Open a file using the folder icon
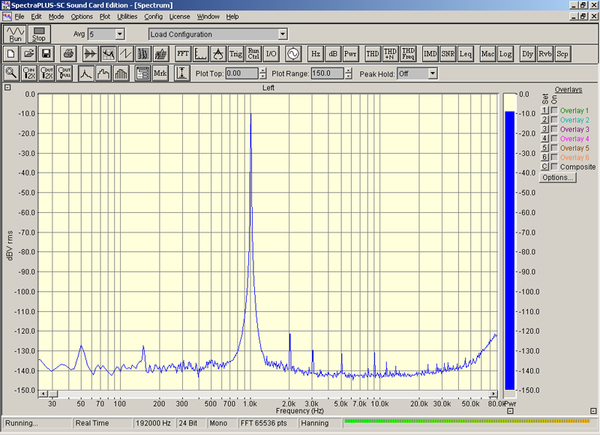 pyautogui.click(x=29, y=54)
